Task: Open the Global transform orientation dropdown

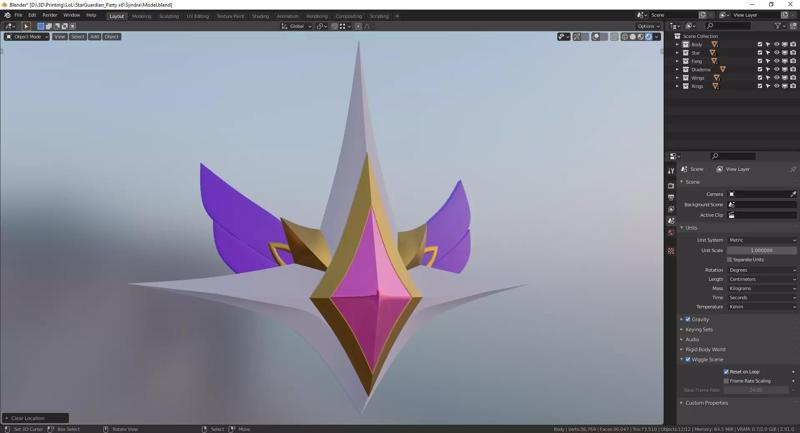Action: [296, 26]
